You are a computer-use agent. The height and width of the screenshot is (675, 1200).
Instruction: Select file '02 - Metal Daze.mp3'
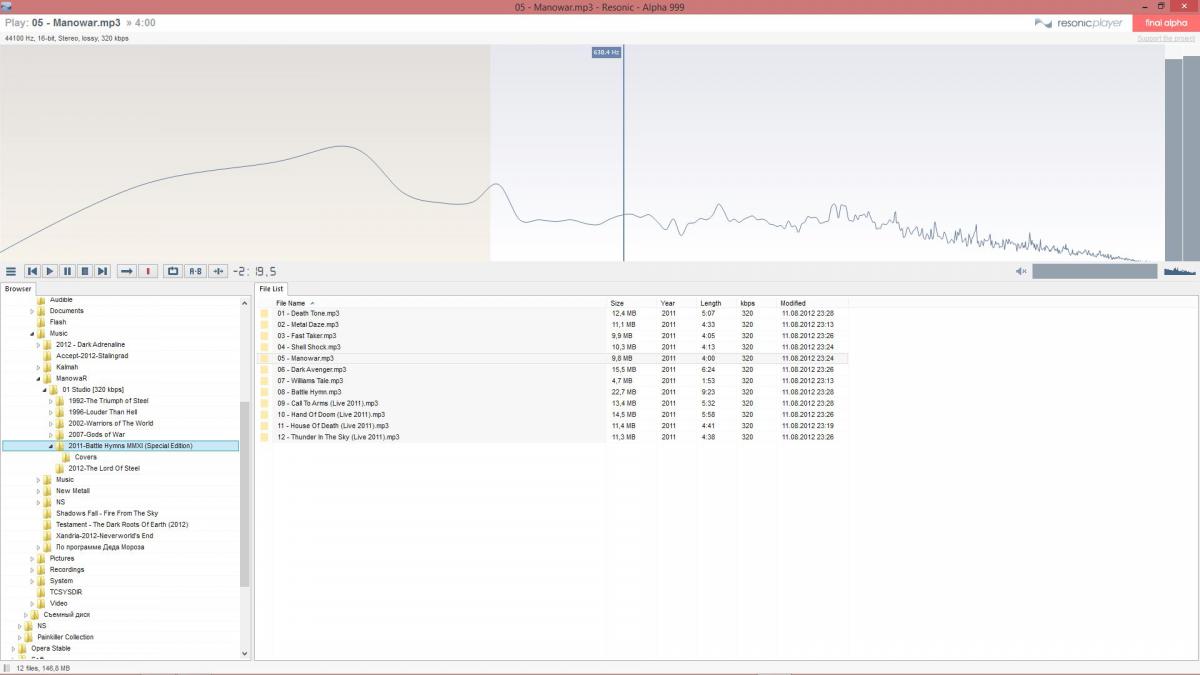click(308, 324)
